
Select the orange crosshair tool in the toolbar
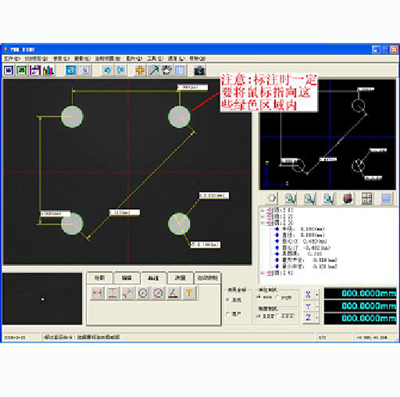pyautogui.click(x=140, y=70)
